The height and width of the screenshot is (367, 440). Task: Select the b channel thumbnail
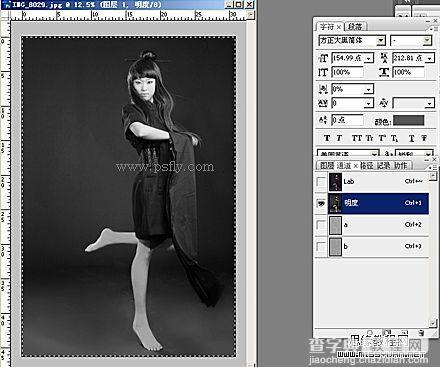coord(335,247)
